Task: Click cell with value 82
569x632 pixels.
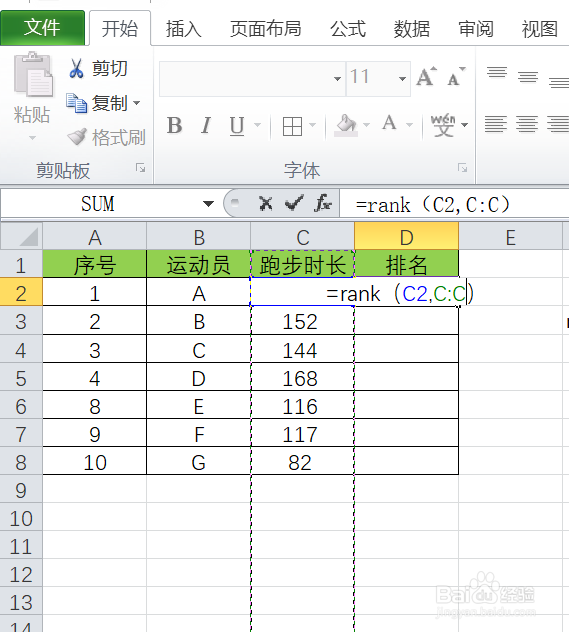Action: click(303, 461)
